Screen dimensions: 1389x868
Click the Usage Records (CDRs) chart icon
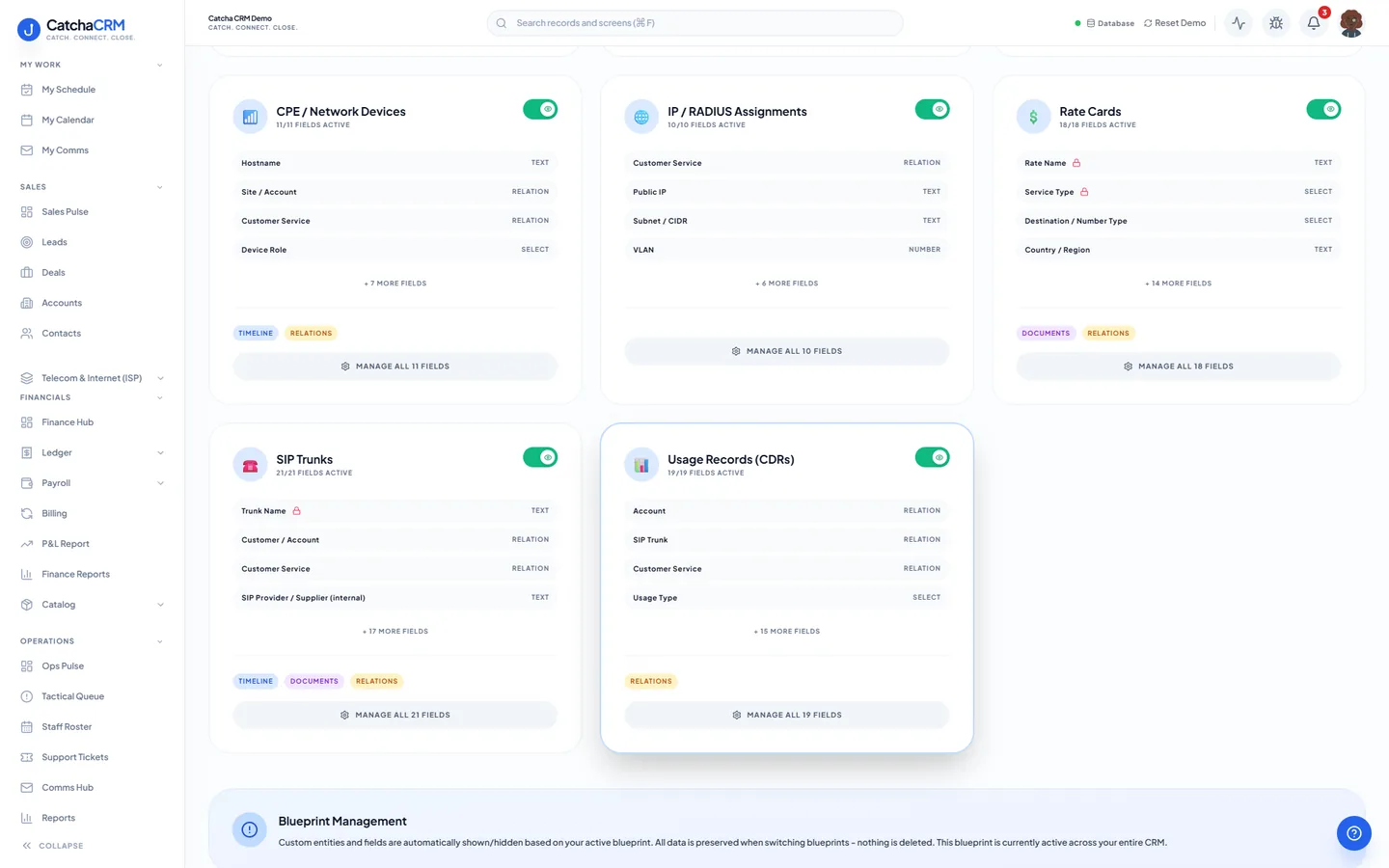pos(641,465)
